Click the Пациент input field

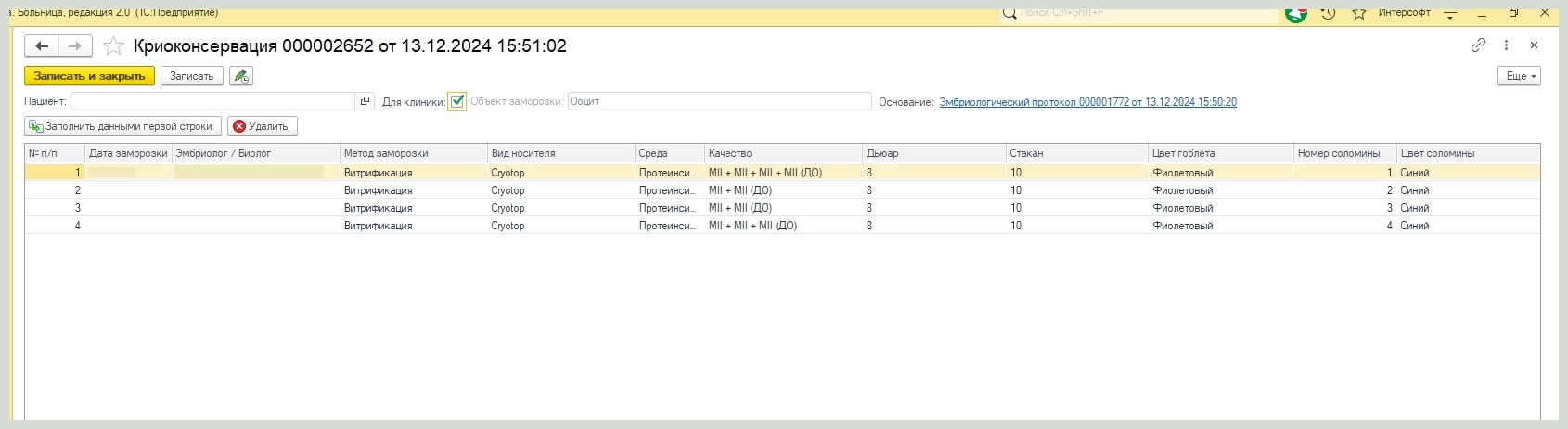click(213, 101)
